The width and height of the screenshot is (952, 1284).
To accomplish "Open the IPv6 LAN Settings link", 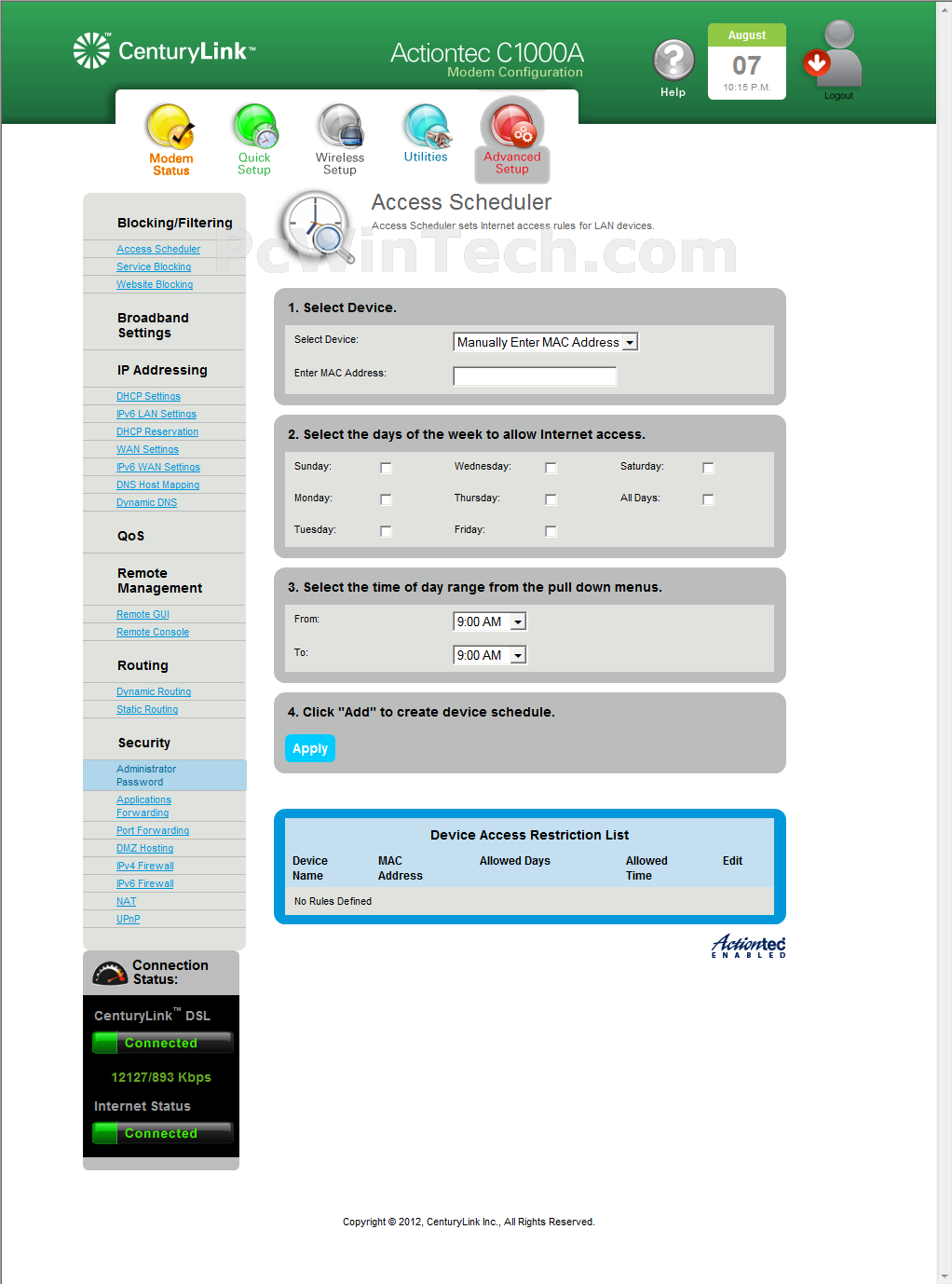I will (156, 414).
